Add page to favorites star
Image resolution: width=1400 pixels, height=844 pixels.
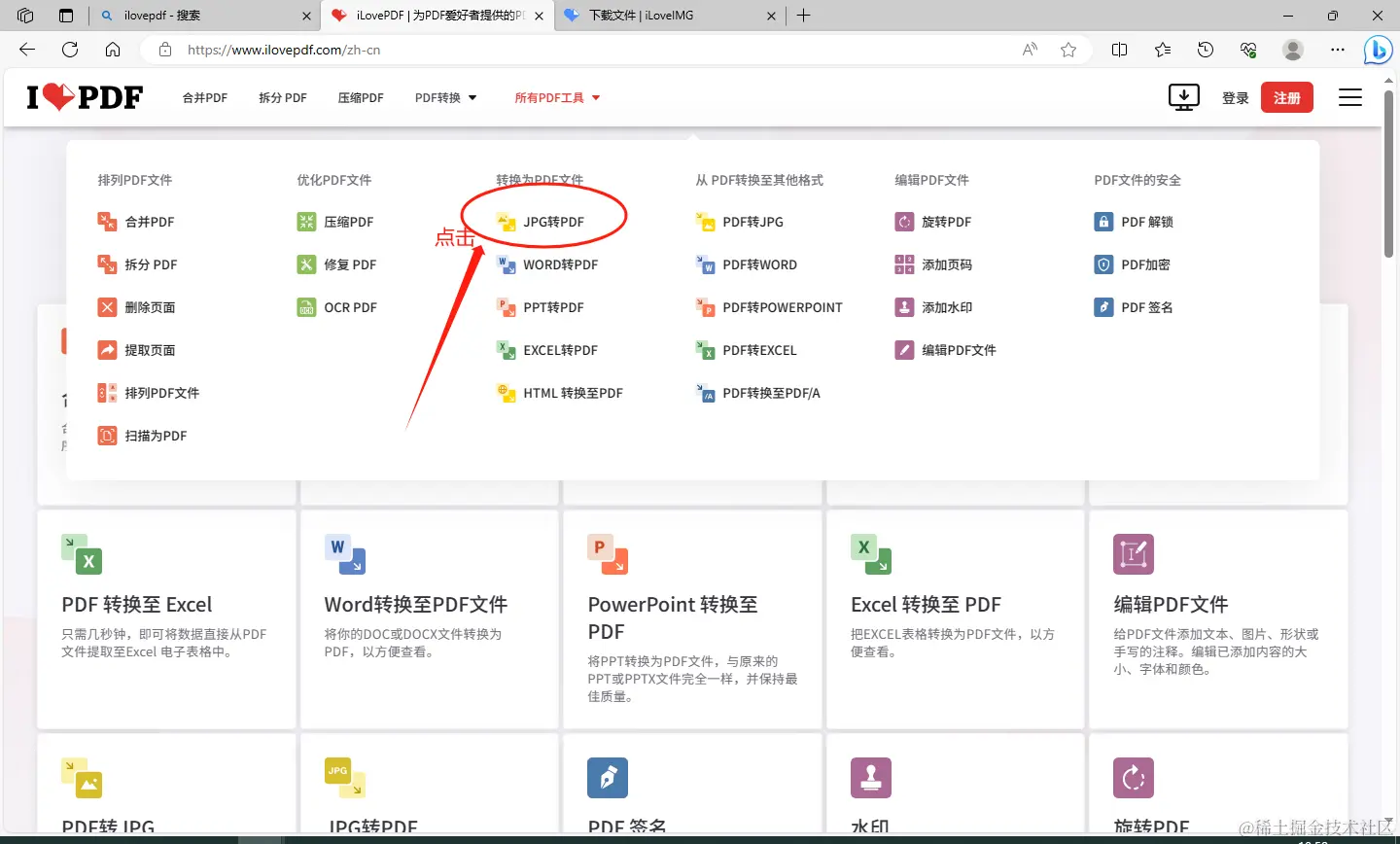coord(1068,50)
